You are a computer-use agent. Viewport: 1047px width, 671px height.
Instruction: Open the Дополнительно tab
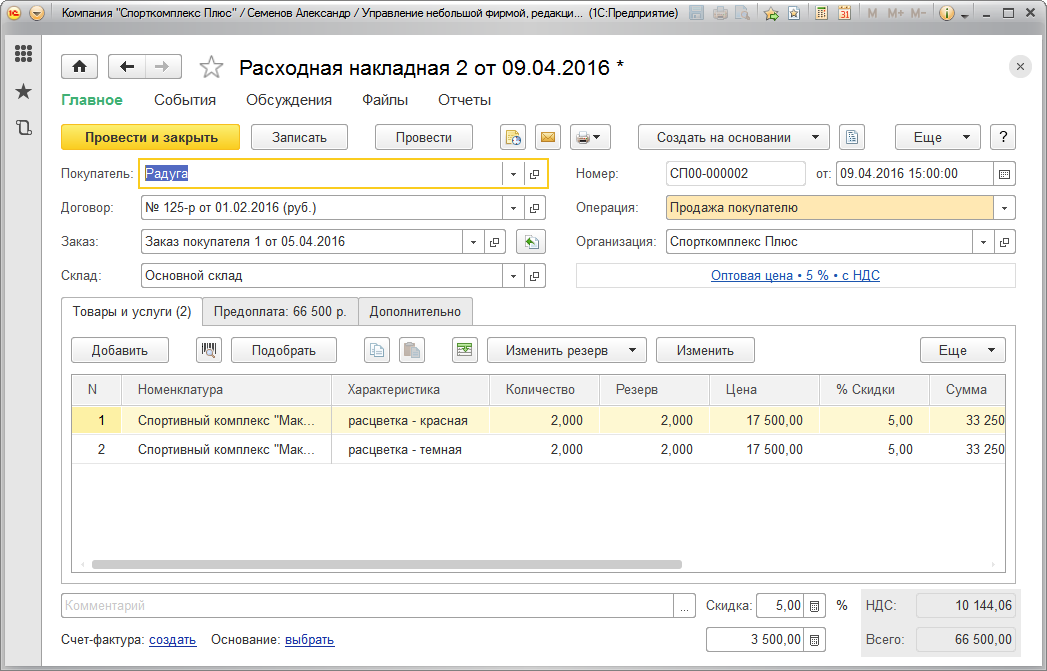[x=415, y=312]
